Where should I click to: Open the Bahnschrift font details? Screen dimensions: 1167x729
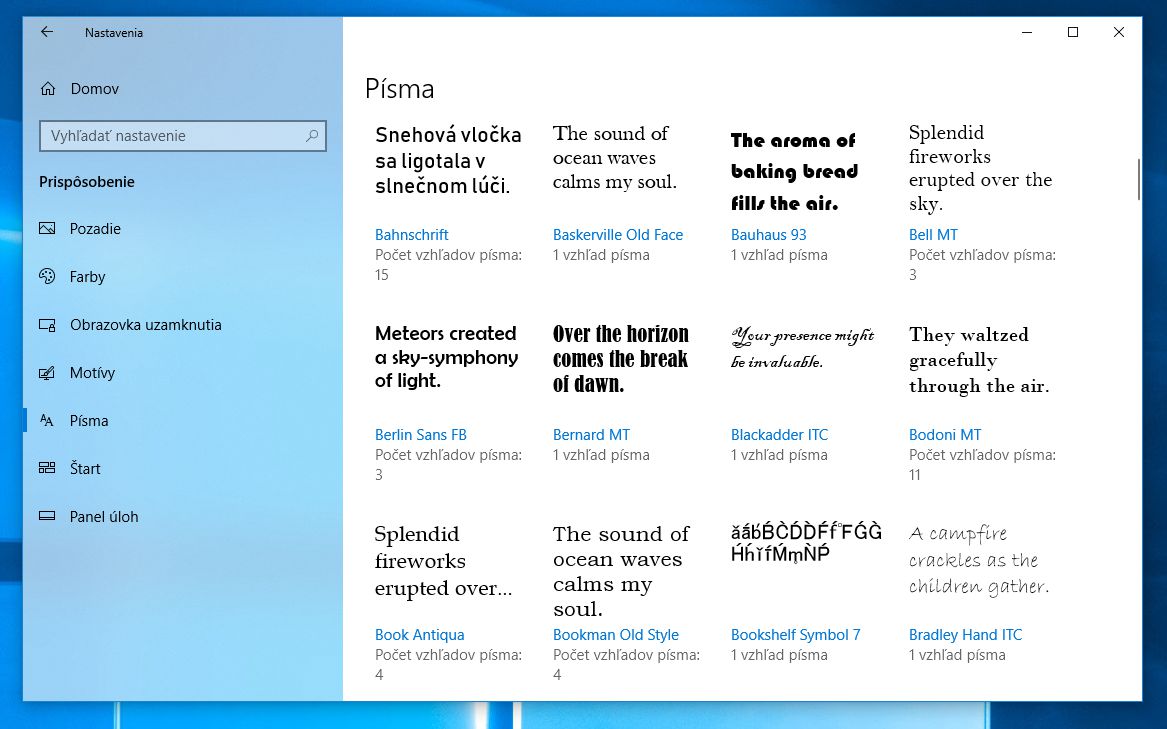412,235
